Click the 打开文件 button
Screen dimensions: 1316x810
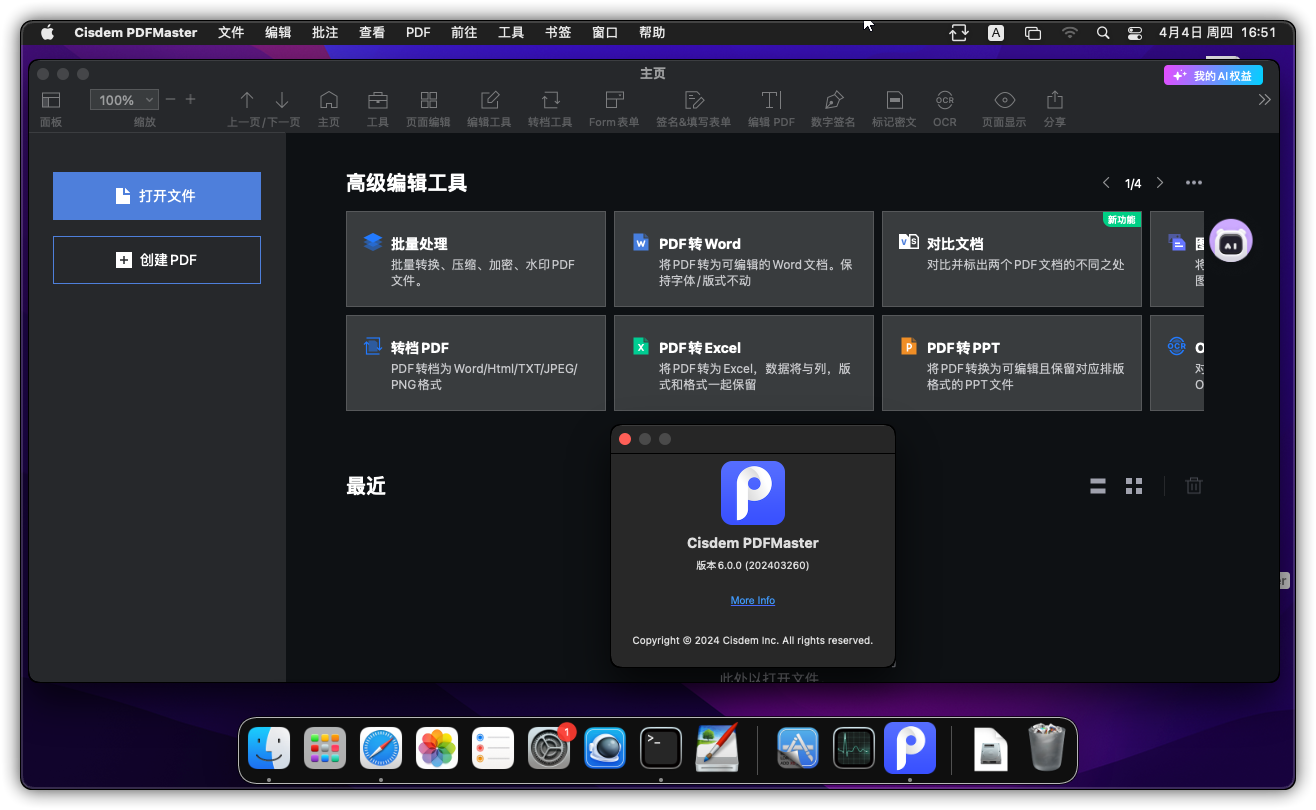pyautogui.click(x=157, y=196)
